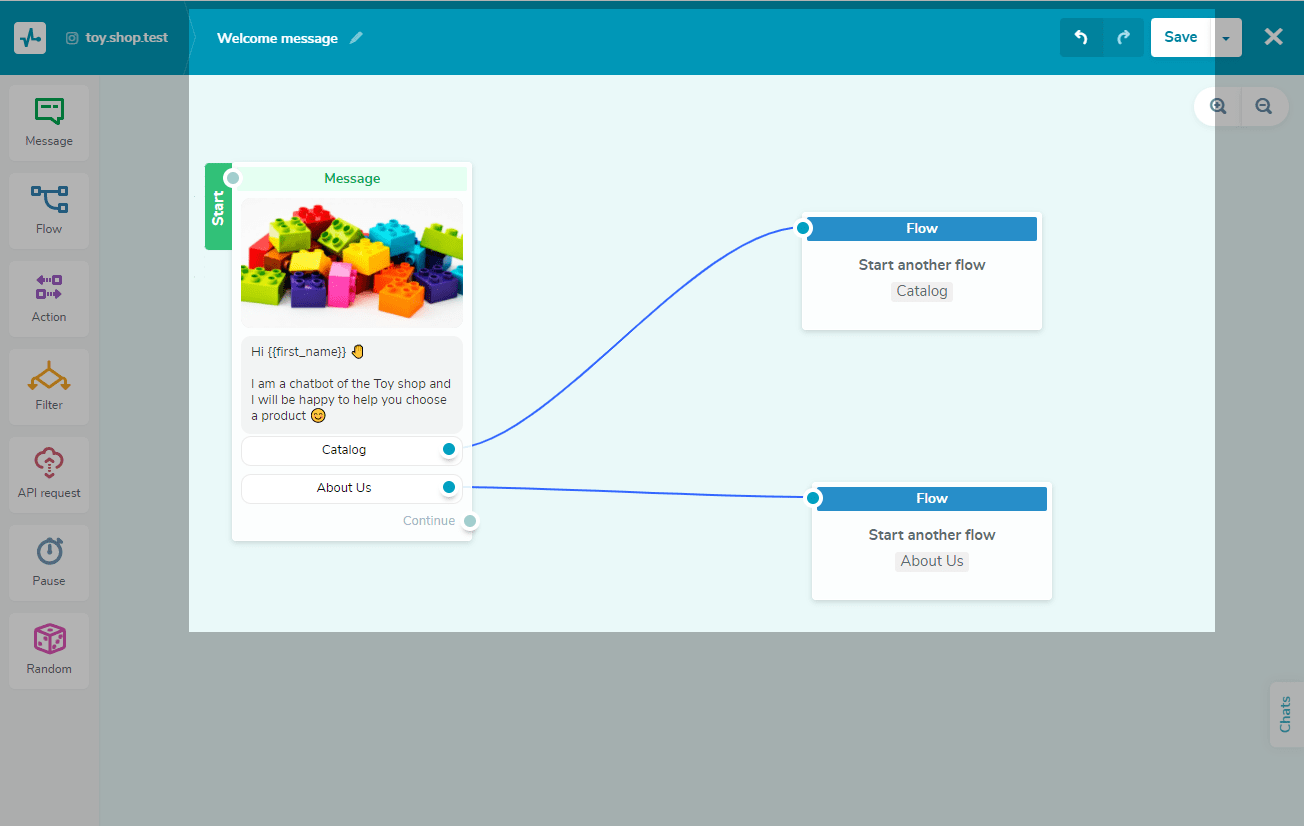
Task: Rename flow via pencil edit icon
Action: 356,37
